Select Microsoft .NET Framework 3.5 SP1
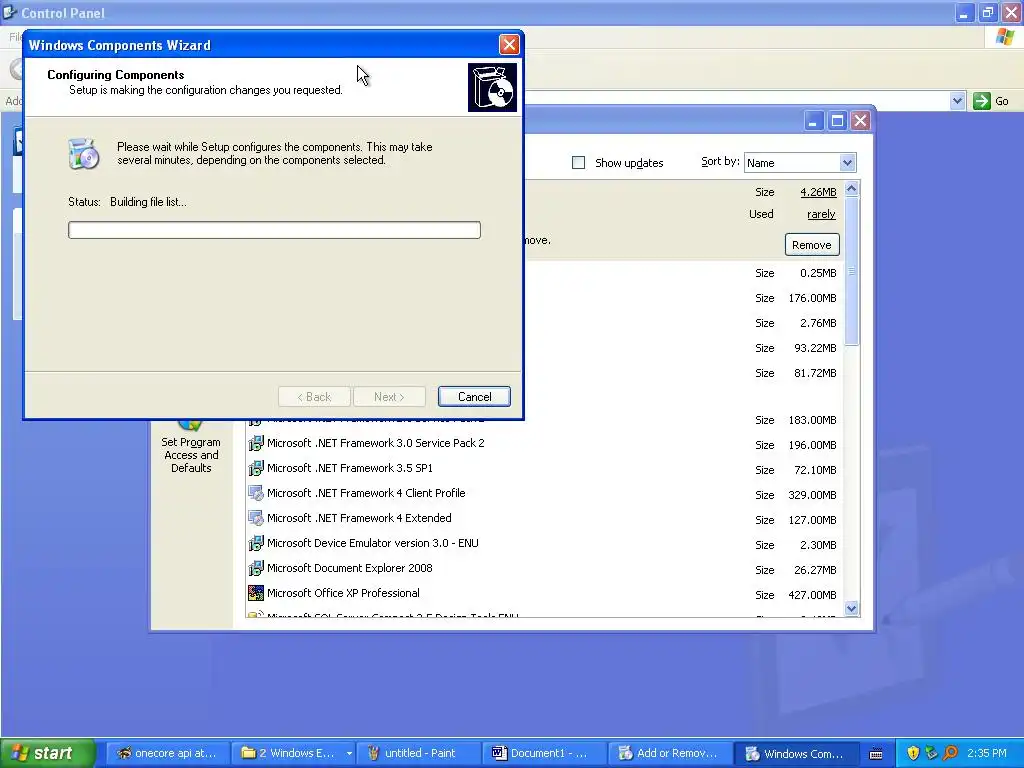Image resolution: width=1024 pixels, height=768 pixels. (349, 468)
